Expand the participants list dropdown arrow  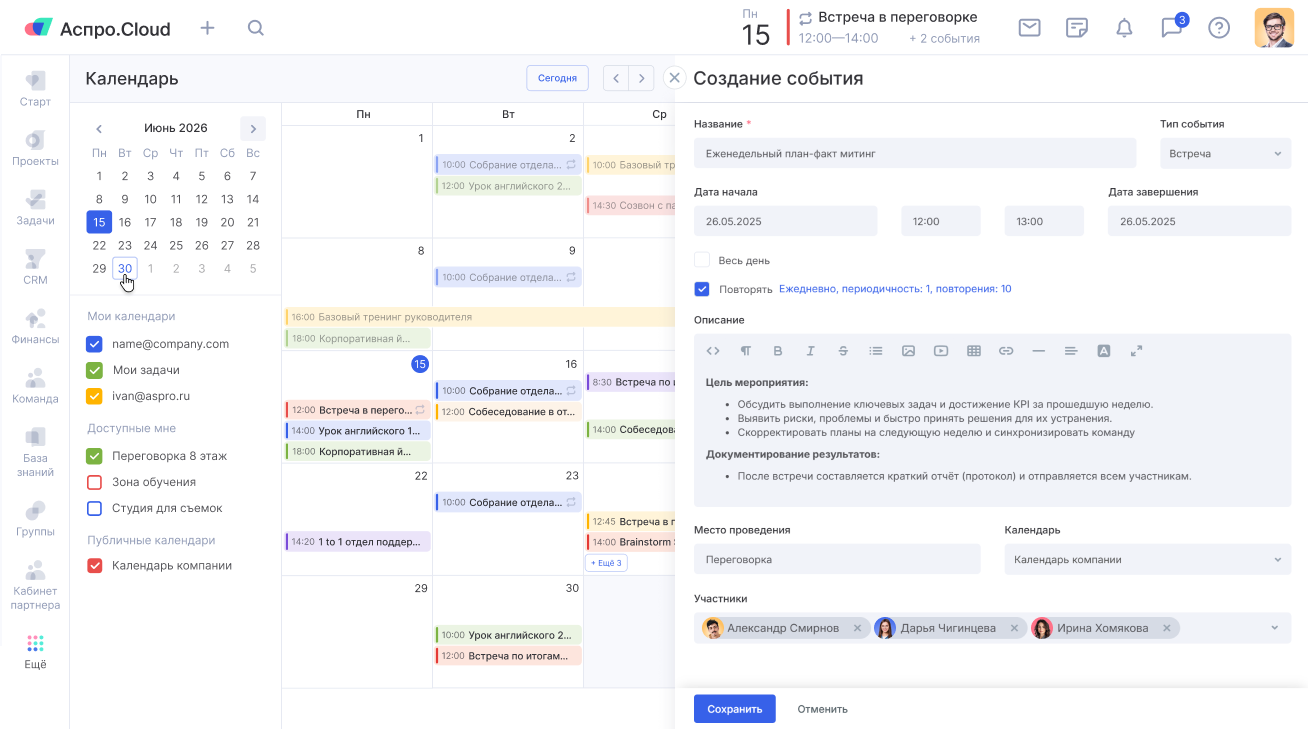(1274, 628)
